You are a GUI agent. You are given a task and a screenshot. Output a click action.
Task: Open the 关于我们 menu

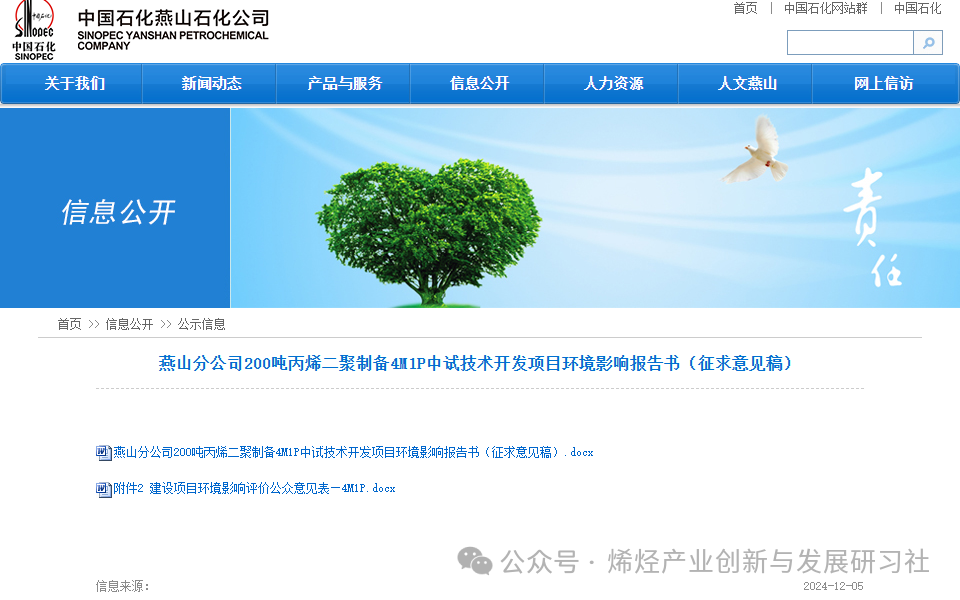[x=74, y=83]
